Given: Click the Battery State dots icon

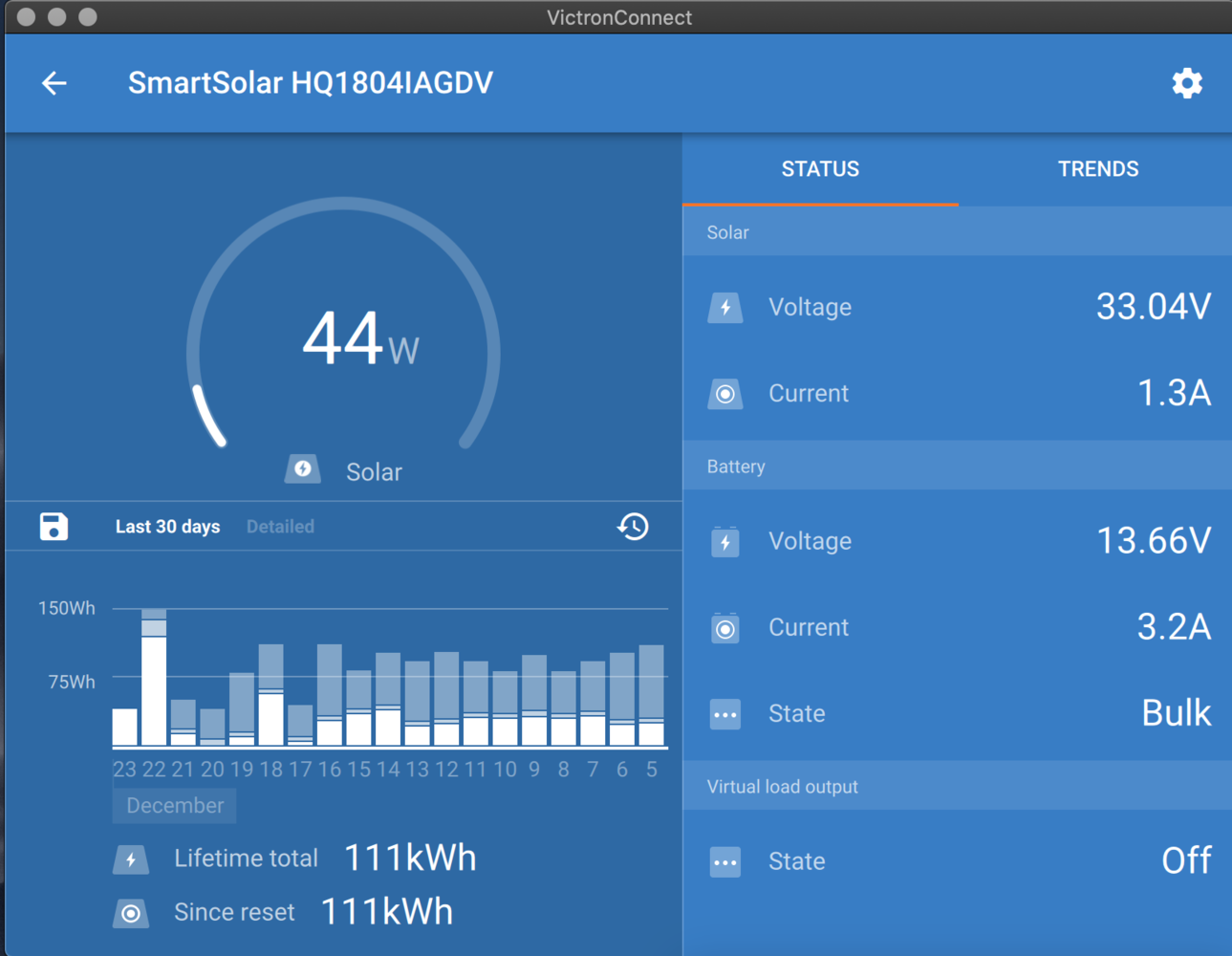Looking at the screenshot, I should coord(725,714).
